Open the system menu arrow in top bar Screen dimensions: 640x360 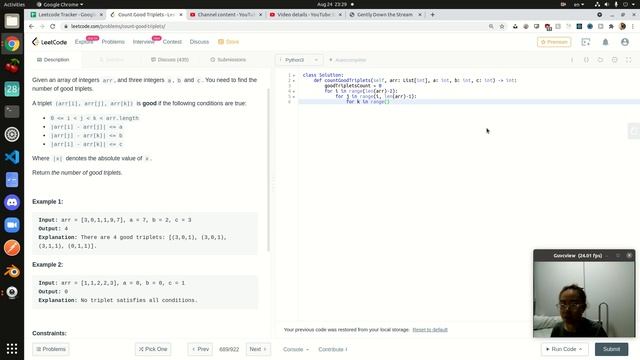coord(634,4)
